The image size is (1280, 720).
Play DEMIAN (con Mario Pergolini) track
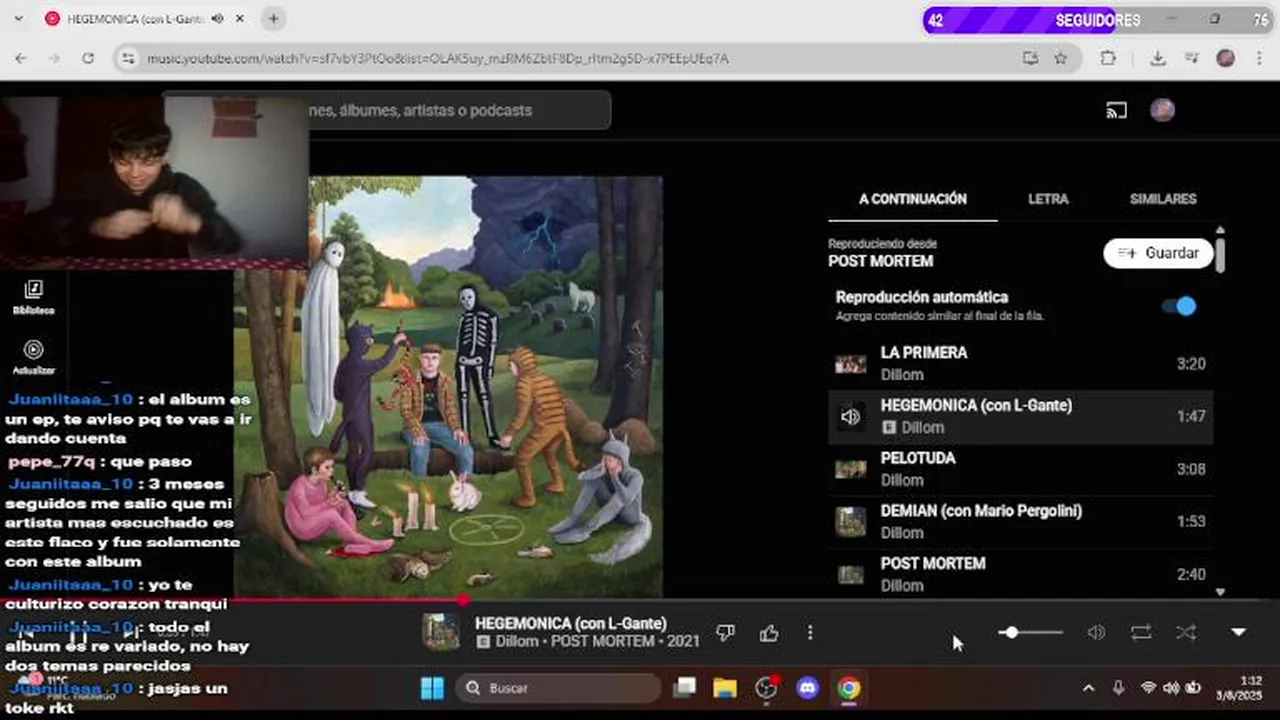pos(1020,521)
